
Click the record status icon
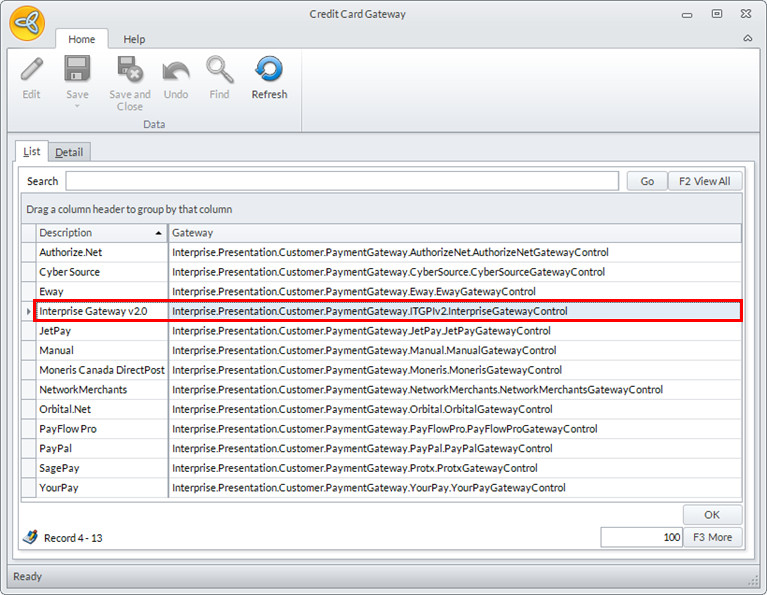pyautogui.click(x=31, y=538)
